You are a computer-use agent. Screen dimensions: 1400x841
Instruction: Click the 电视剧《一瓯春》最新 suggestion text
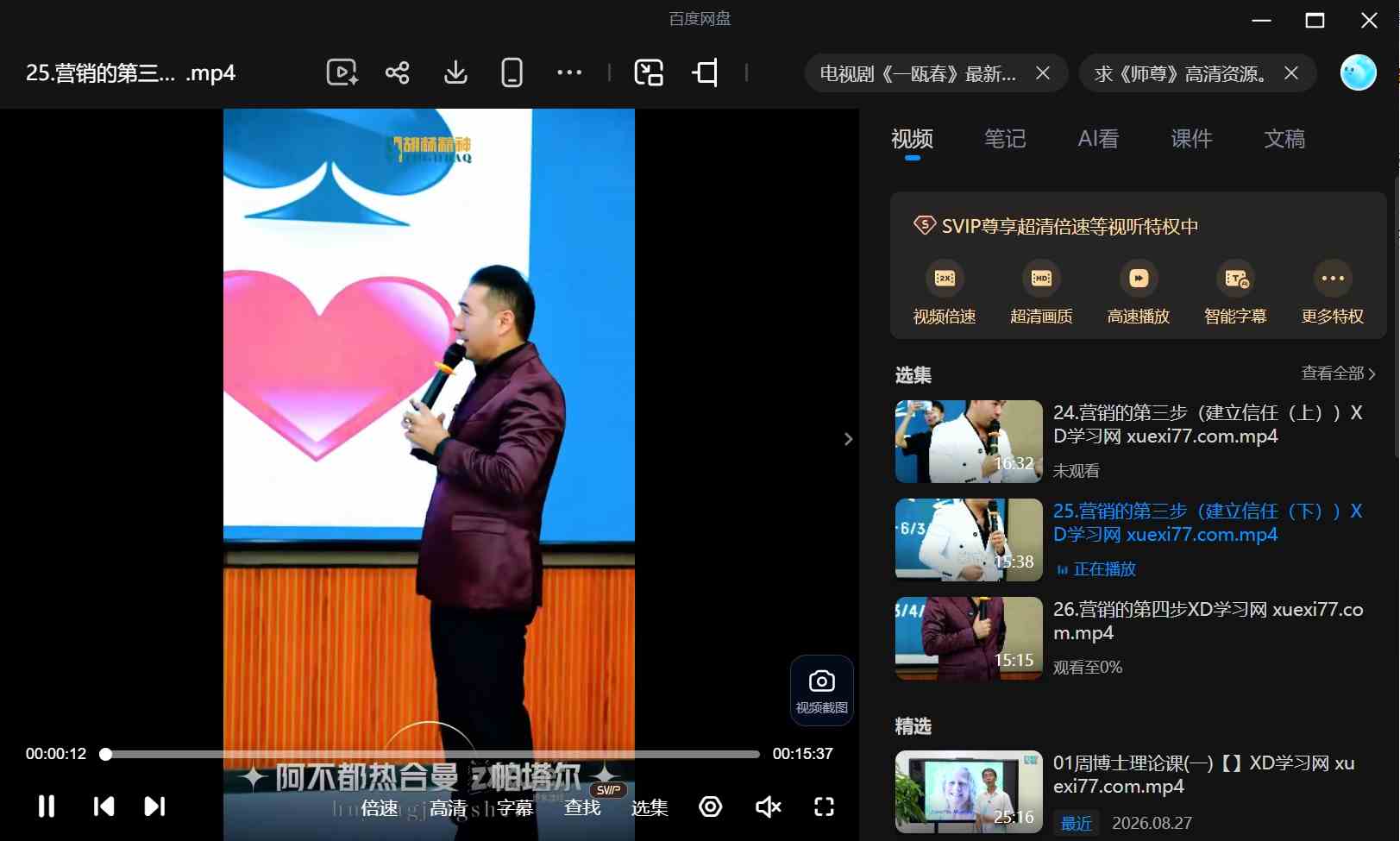tap(918, 73)
